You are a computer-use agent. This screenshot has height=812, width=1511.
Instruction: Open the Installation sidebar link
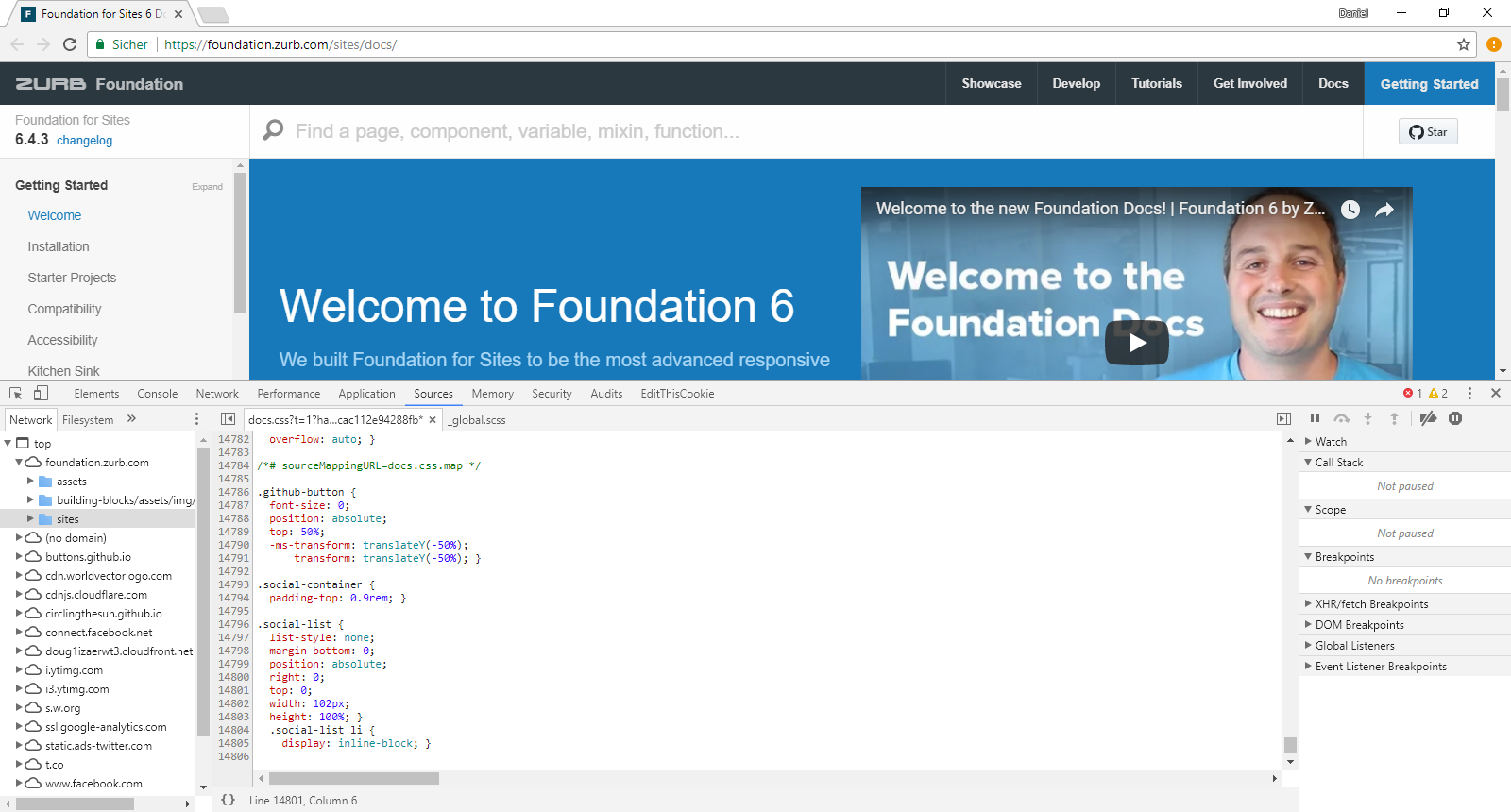[x=59, y=246]
